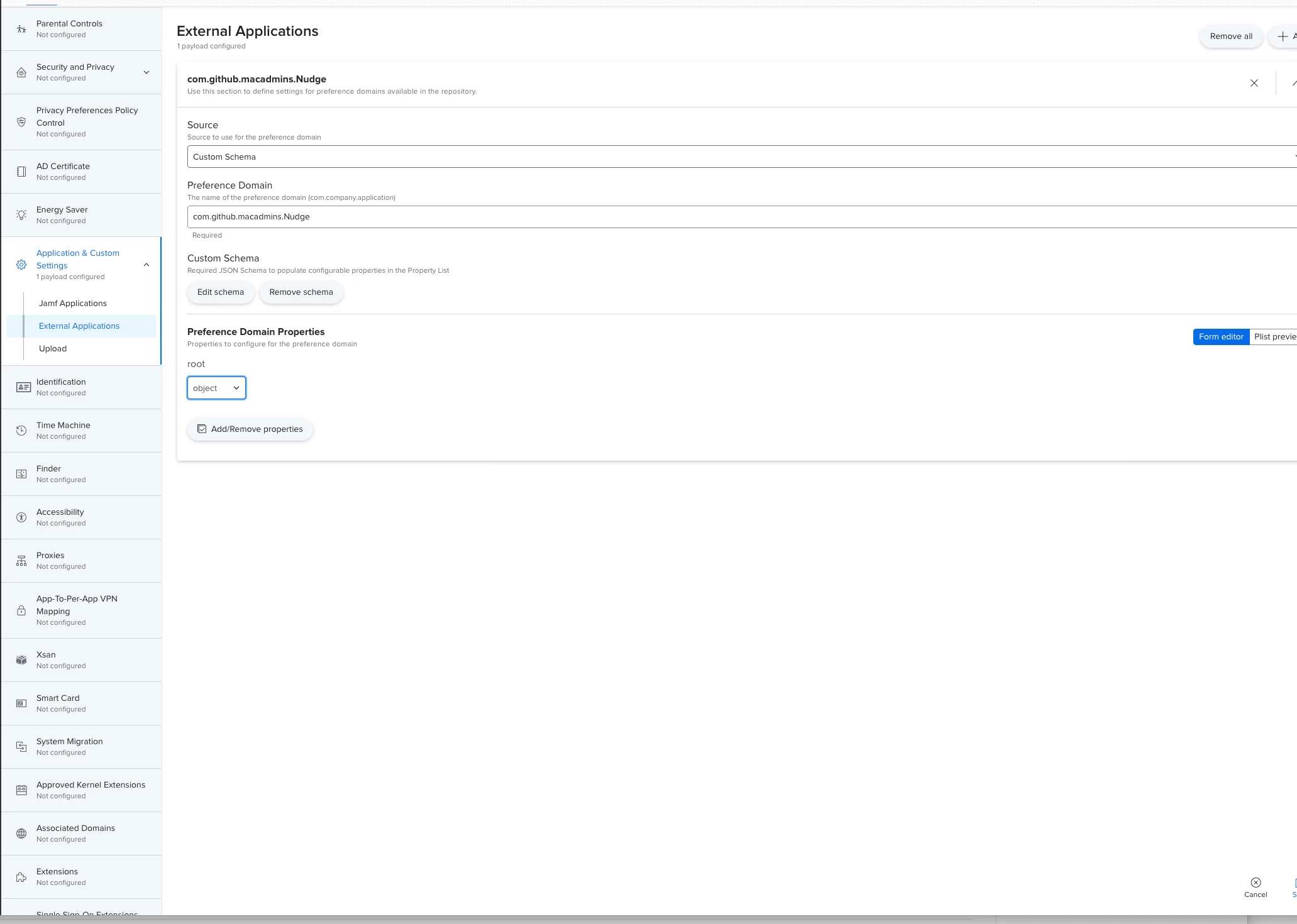Open Energy Saver payload
The width and height of the screenshot is (1297, 924).
click(81, 215)
